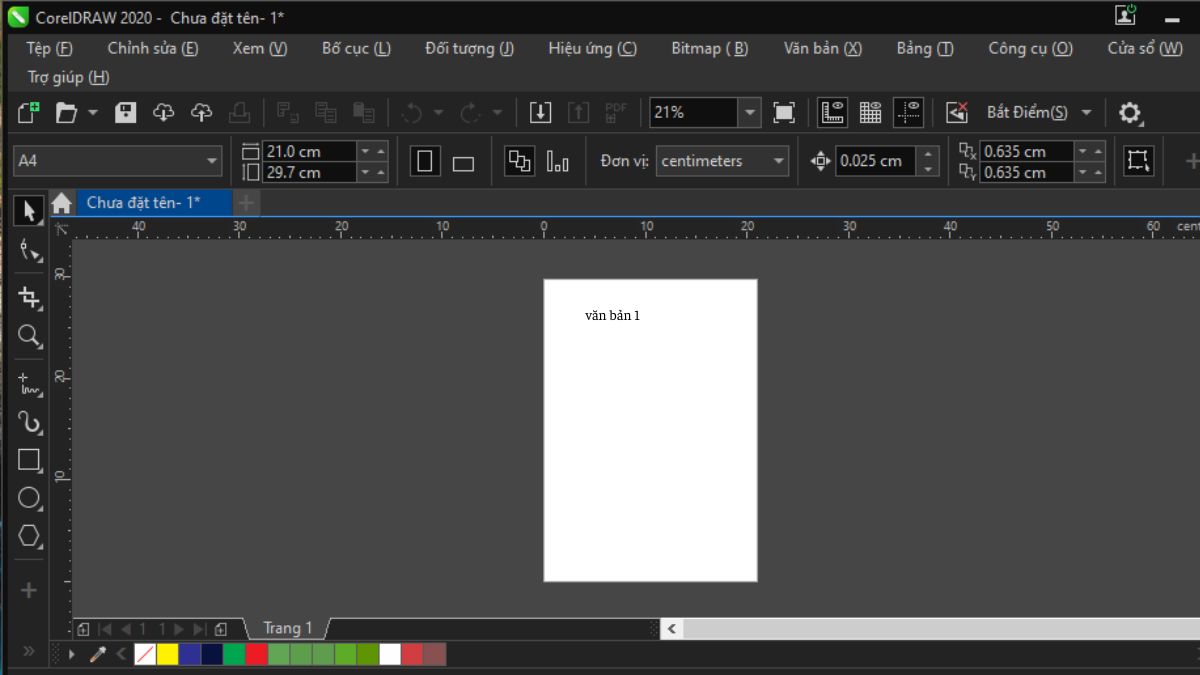Click the nudge distance 0.025 cm field
Viewport: 1200px width, 675px height.
click(875, 161)
